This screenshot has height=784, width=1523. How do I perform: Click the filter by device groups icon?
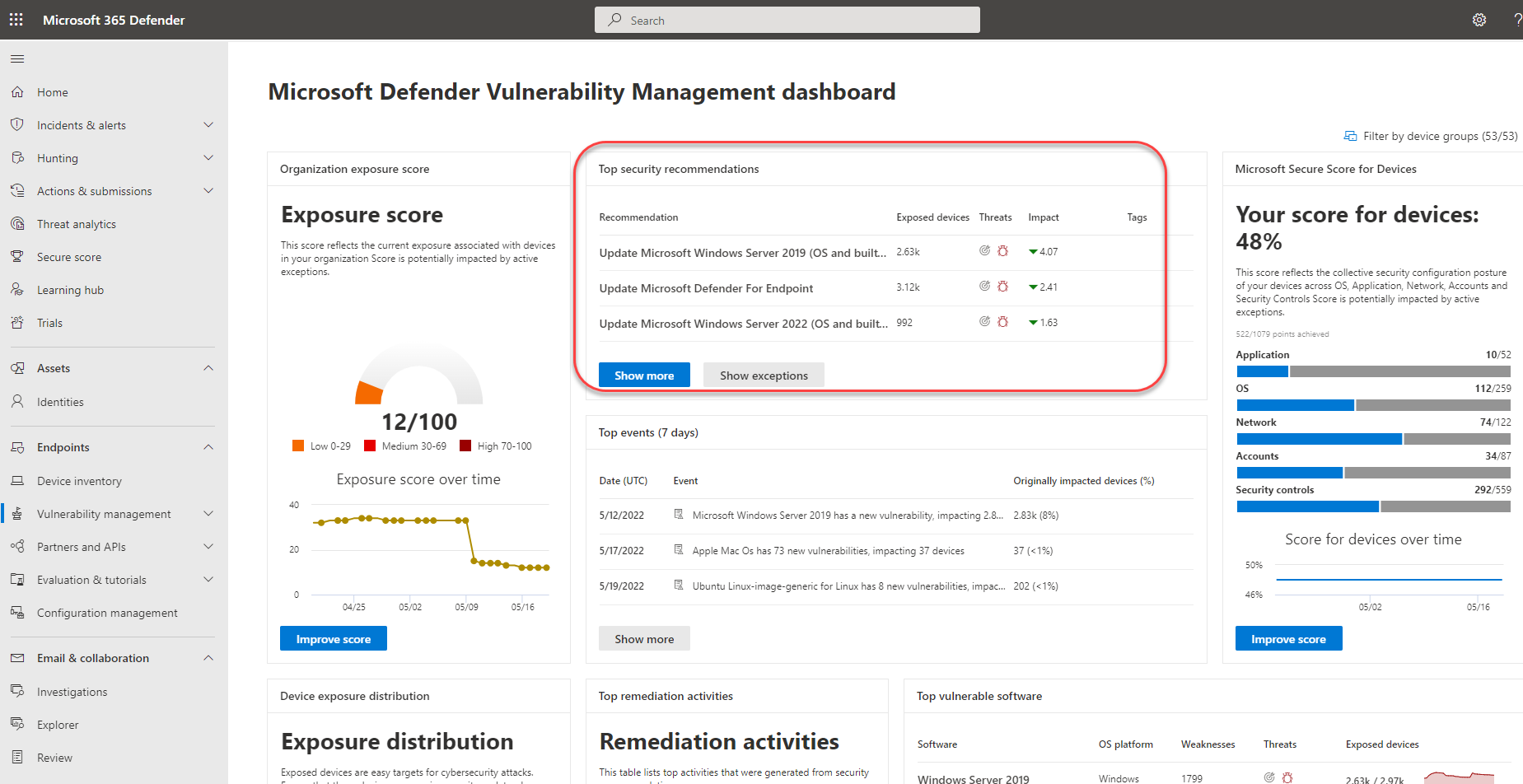point(1350,136)
